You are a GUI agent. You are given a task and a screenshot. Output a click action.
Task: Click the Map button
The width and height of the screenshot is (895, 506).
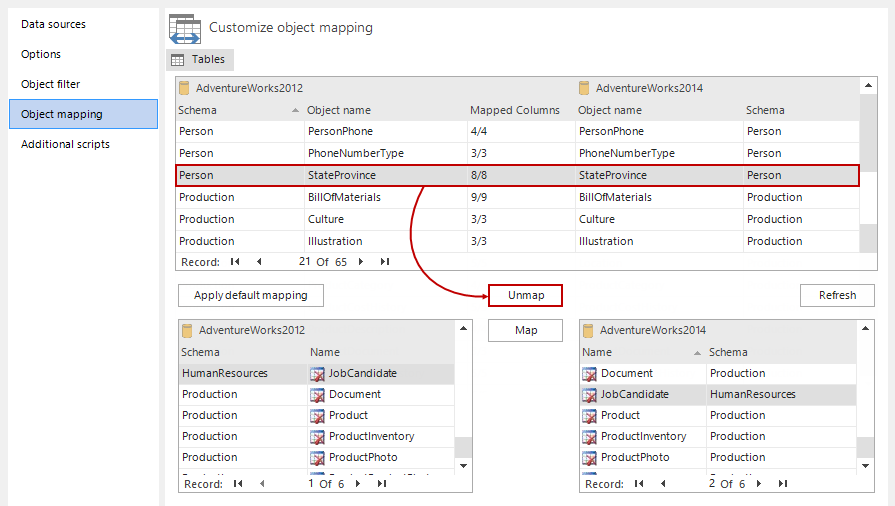tap(525, 330)
